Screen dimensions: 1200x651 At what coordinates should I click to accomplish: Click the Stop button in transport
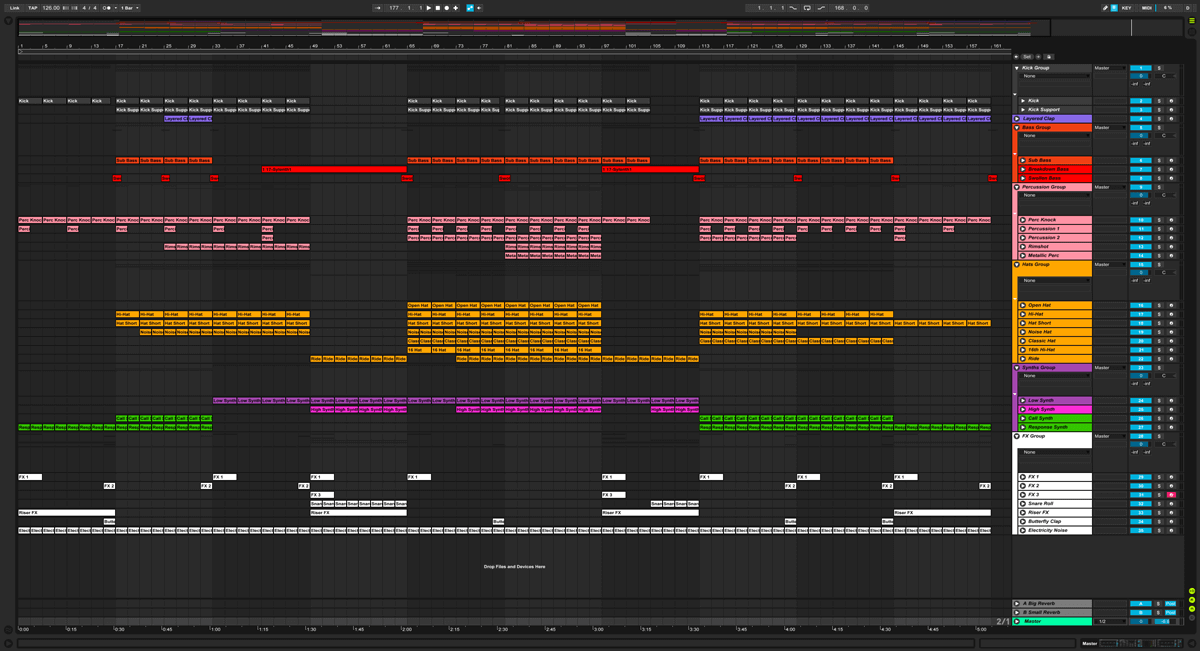[438, 8]
